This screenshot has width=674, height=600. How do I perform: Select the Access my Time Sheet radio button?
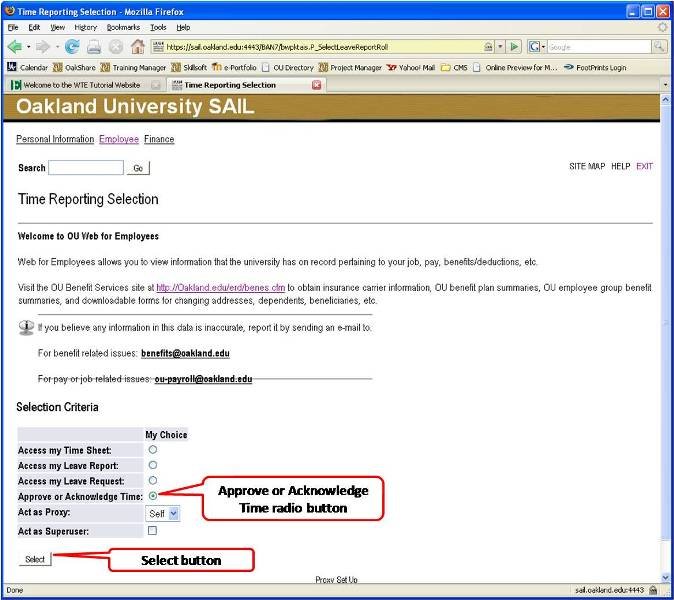pyautogui.click(x=152, y=450)
